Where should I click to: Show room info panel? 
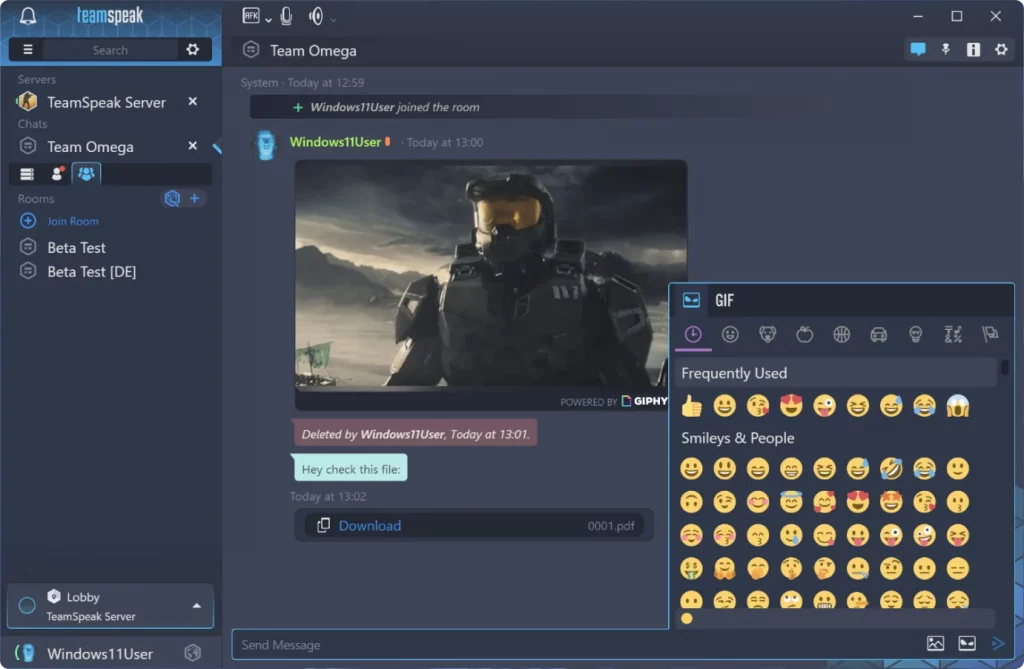coord(973,50)
